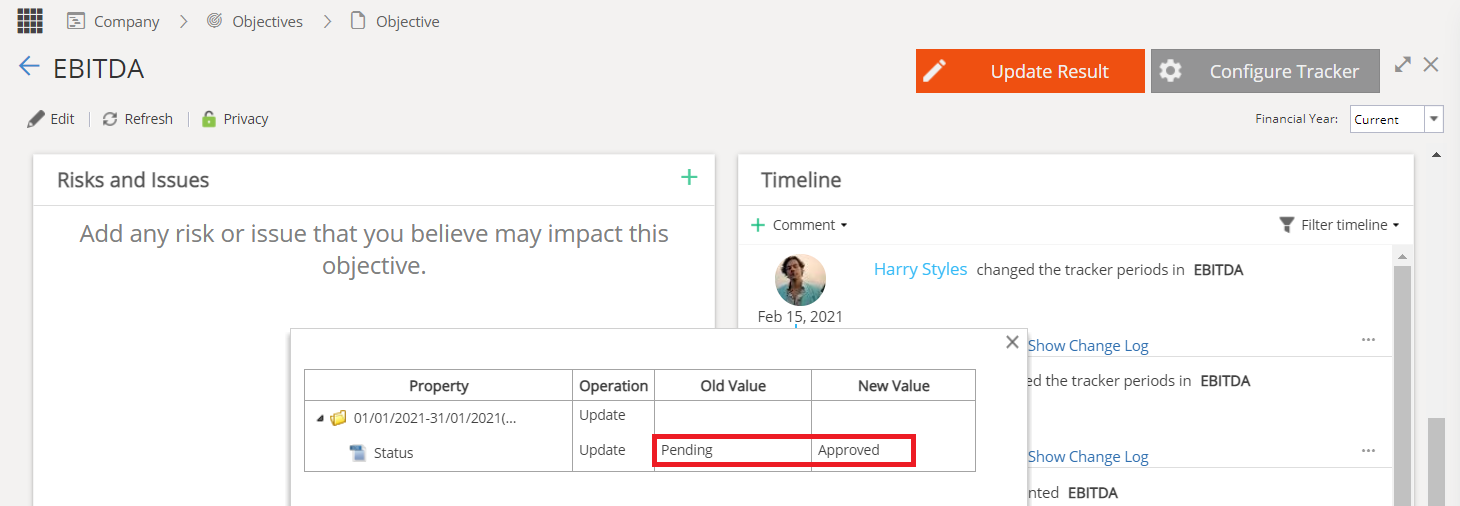Open second Show Change Log link
The width and height of the screenshot is (1460, 506).
1088,457
